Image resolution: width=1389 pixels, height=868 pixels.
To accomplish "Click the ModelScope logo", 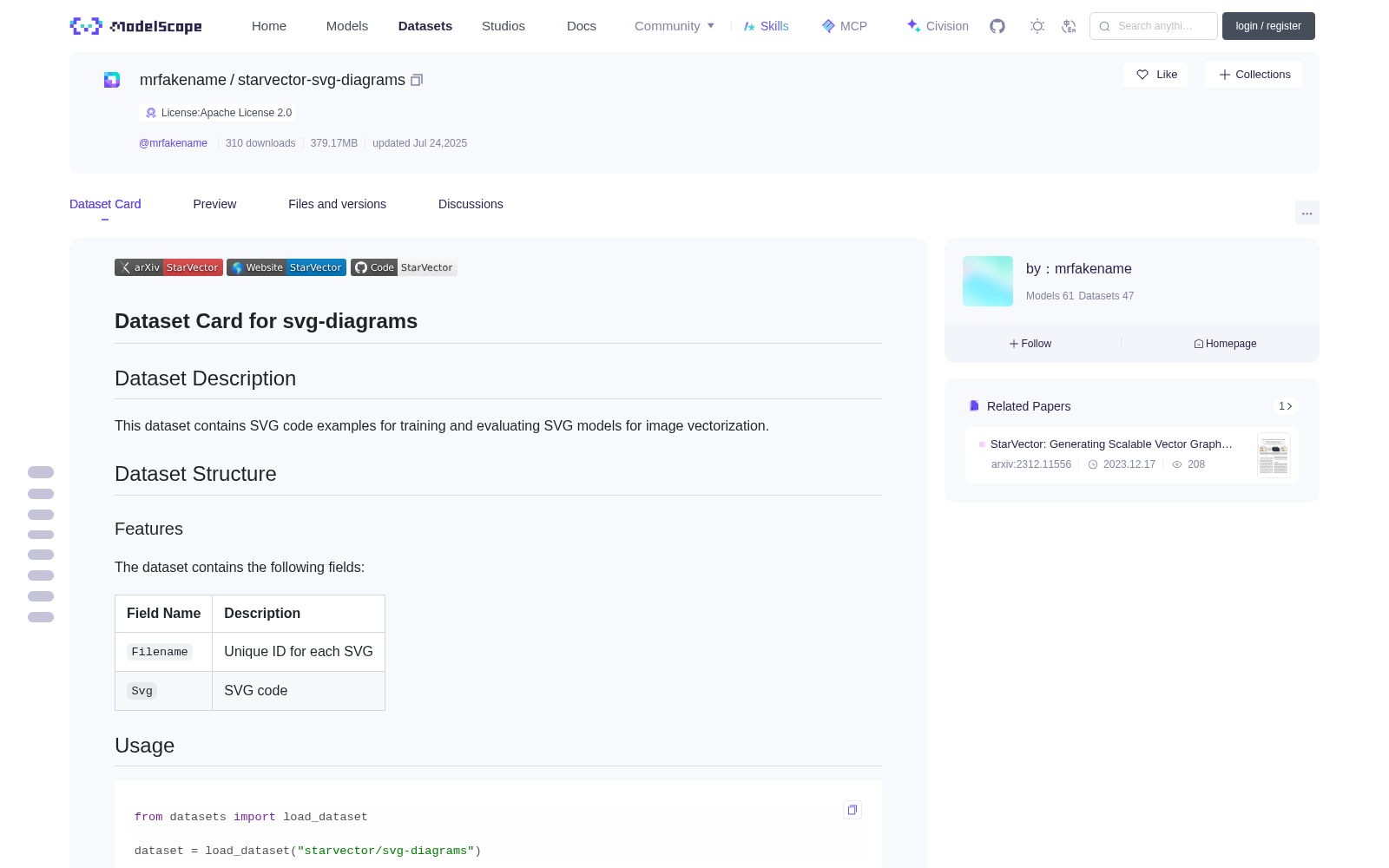I will click(136, 26).
